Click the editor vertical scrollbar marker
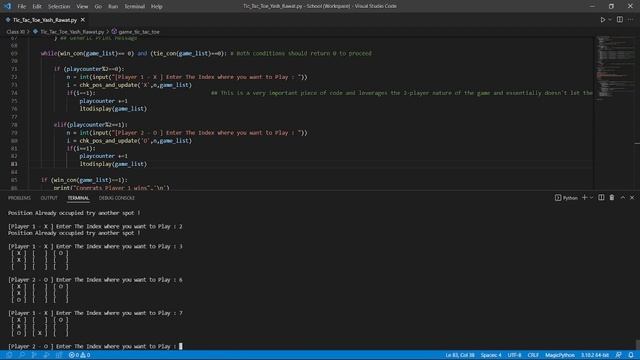 click(x=637, y=143)
